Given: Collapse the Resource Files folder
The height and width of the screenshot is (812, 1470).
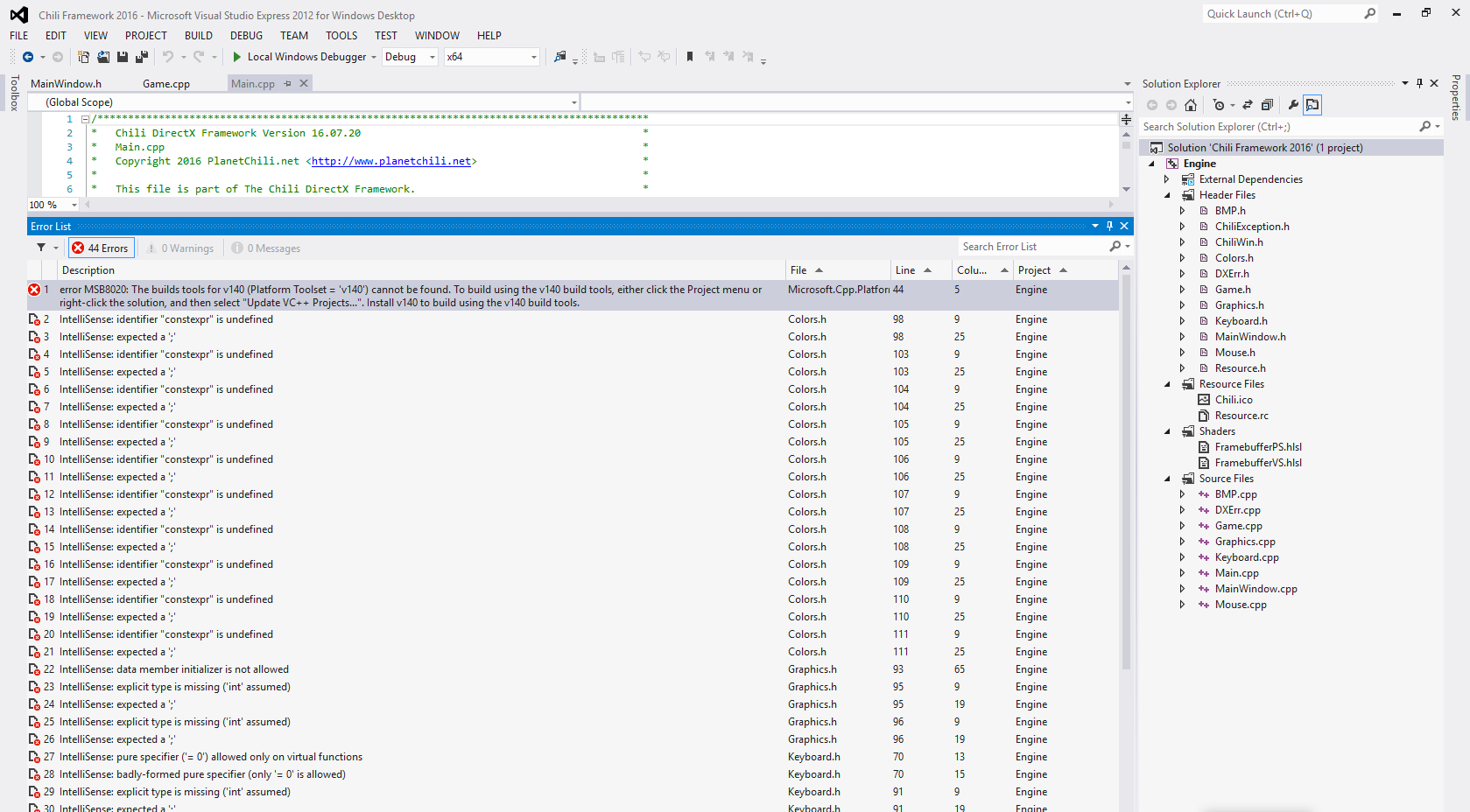Looking at the screenshot, I should 1167,384.
